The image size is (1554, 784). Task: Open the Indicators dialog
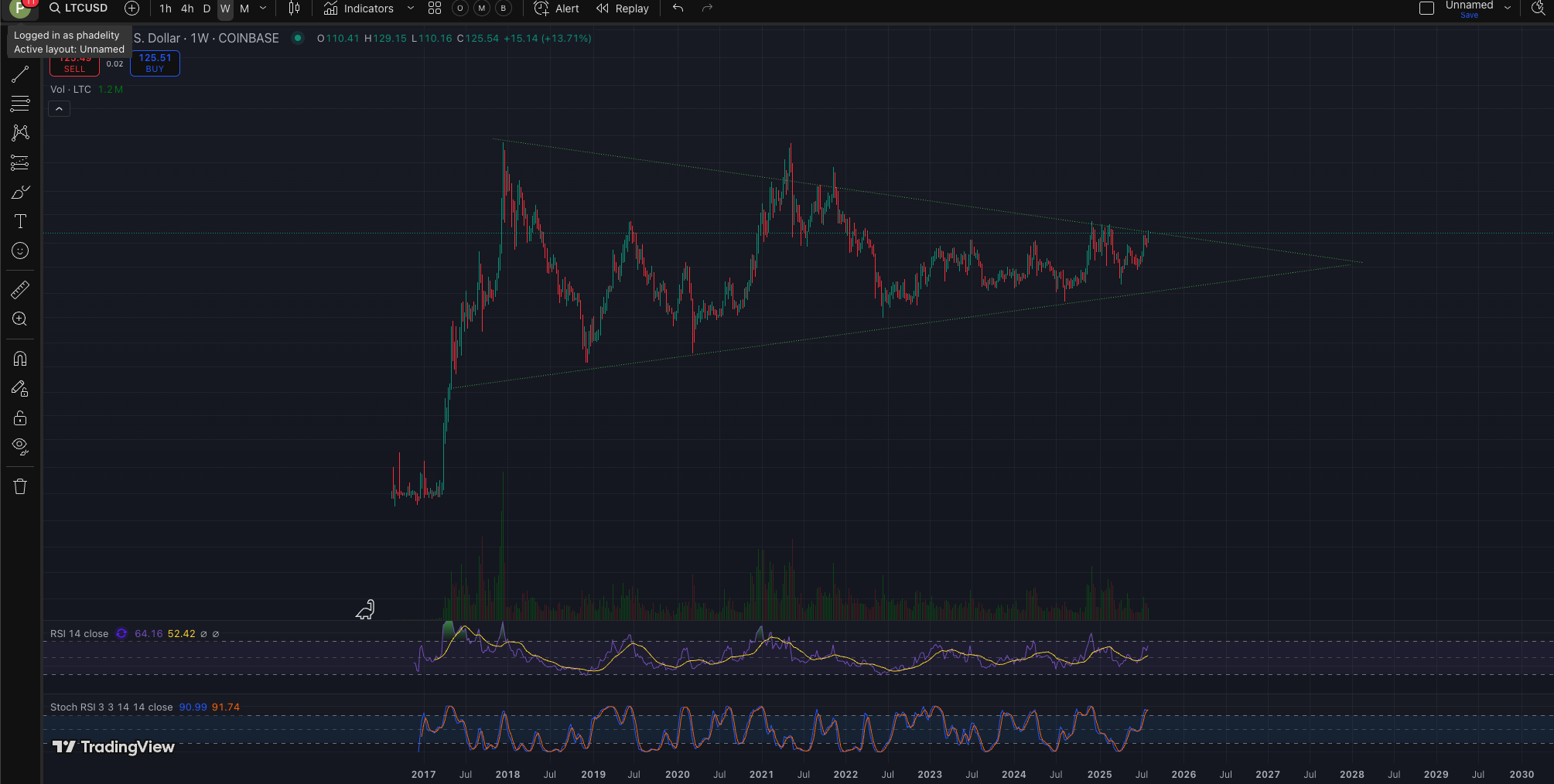359,9
